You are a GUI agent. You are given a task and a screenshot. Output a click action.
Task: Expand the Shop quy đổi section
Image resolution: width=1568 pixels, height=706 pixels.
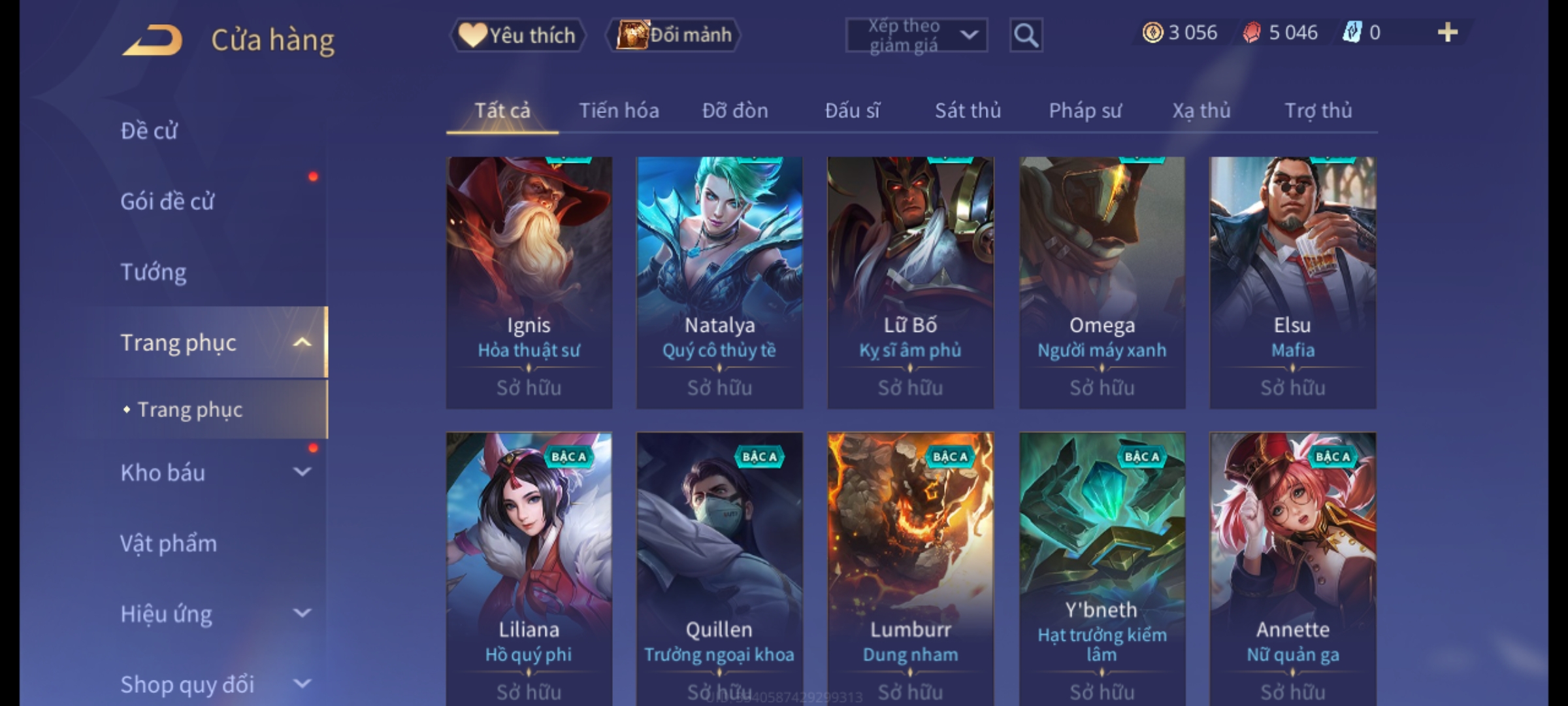pyautogui.click(x=302, y=684)
